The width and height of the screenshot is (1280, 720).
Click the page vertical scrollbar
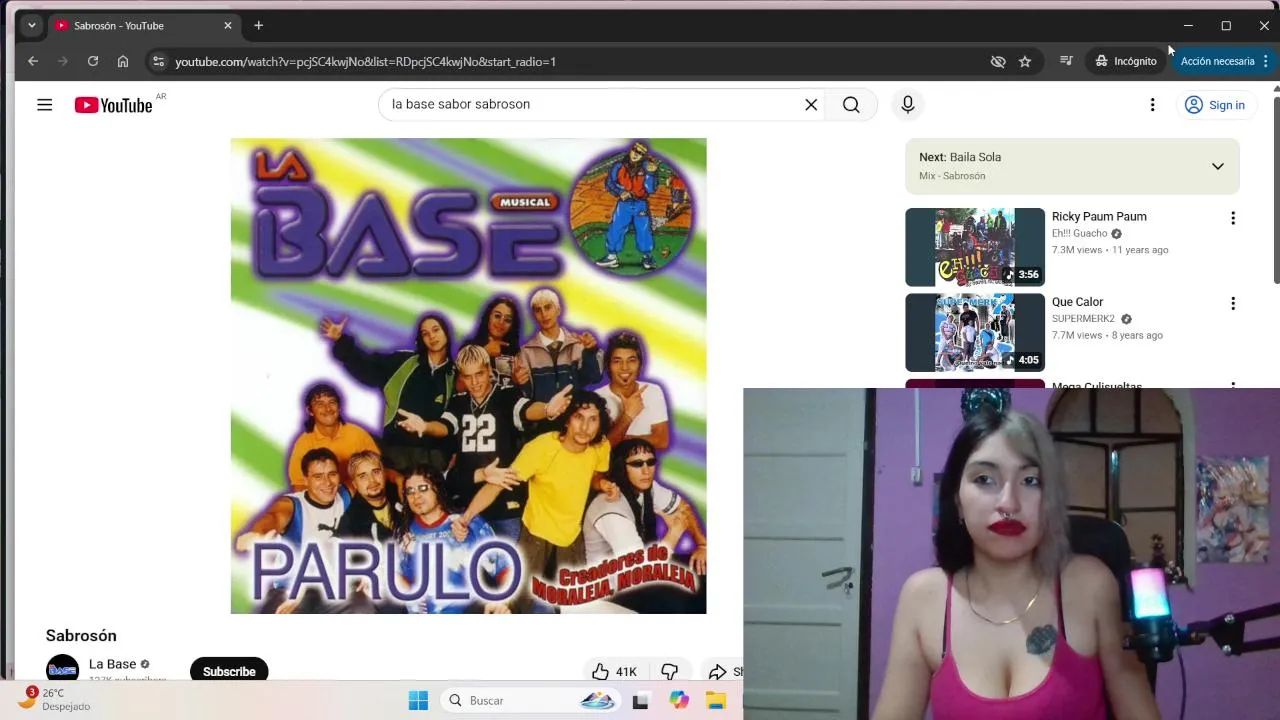pyautogui.click(x=1276, y=190)
